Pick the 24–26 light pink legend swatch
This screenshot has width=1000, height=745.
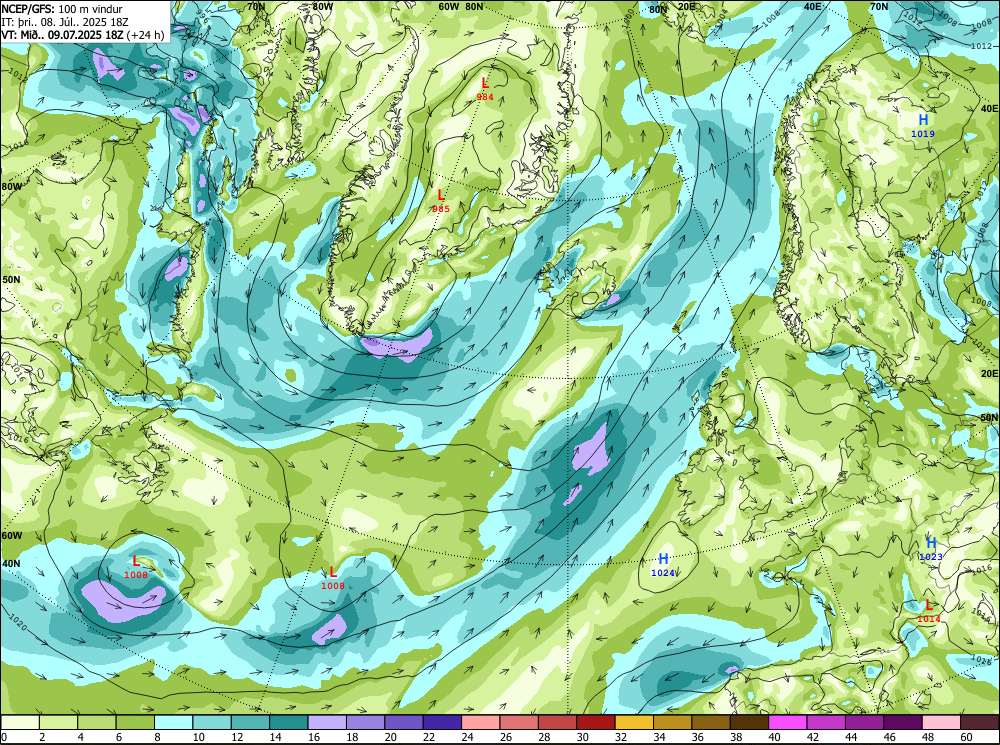[x=481, y=722]
